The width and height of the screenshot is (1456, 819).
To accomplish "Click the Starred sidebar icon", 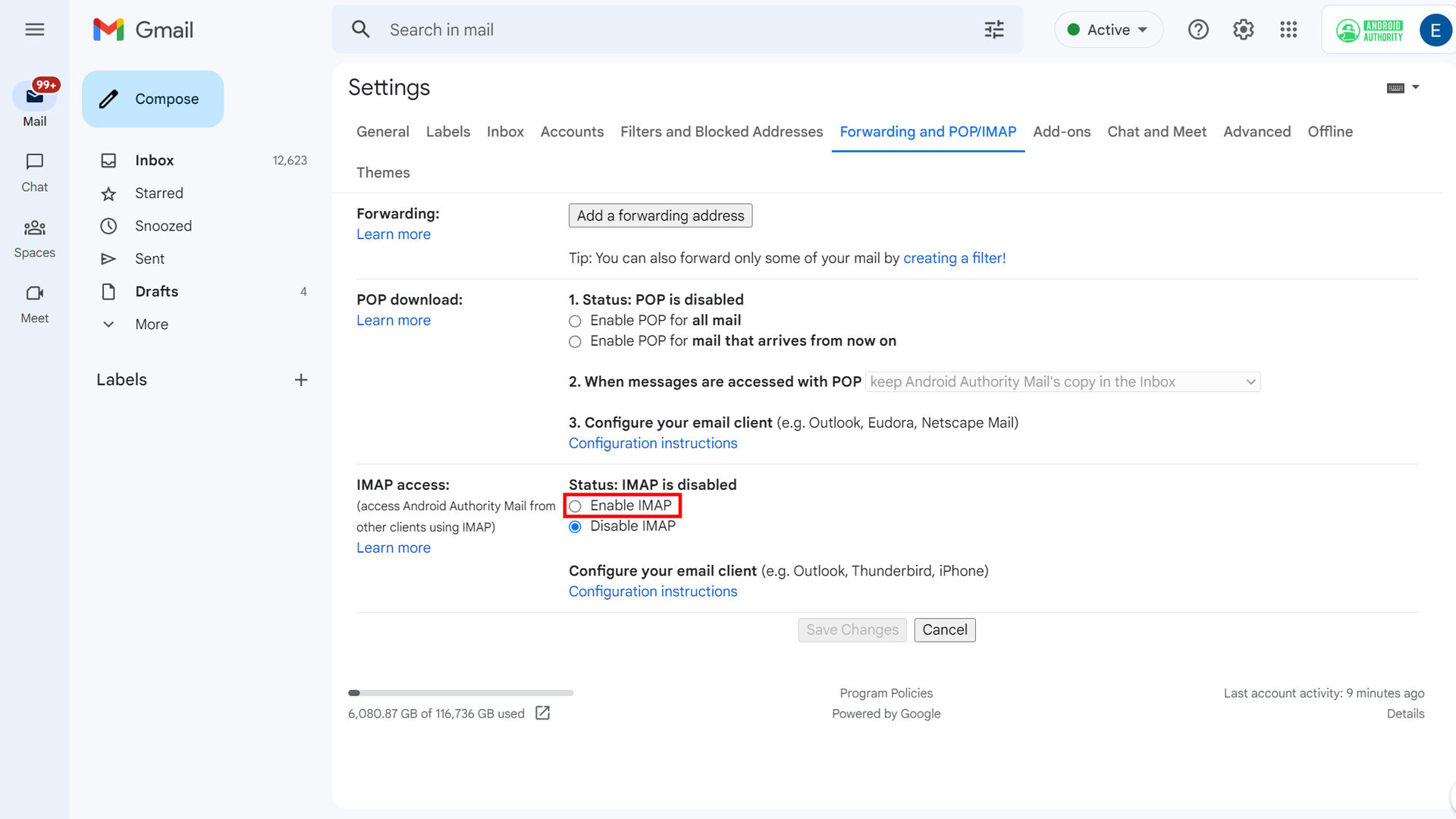I will click(109, 193).
